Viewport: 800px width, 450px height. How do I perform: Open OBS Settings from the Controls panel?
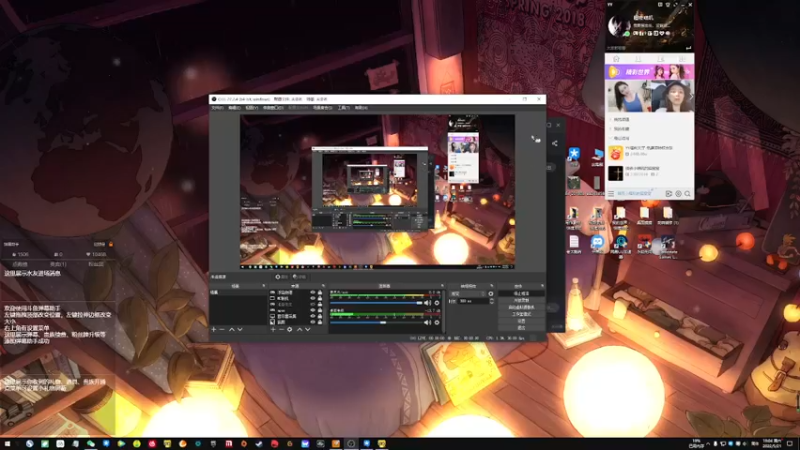521,321
